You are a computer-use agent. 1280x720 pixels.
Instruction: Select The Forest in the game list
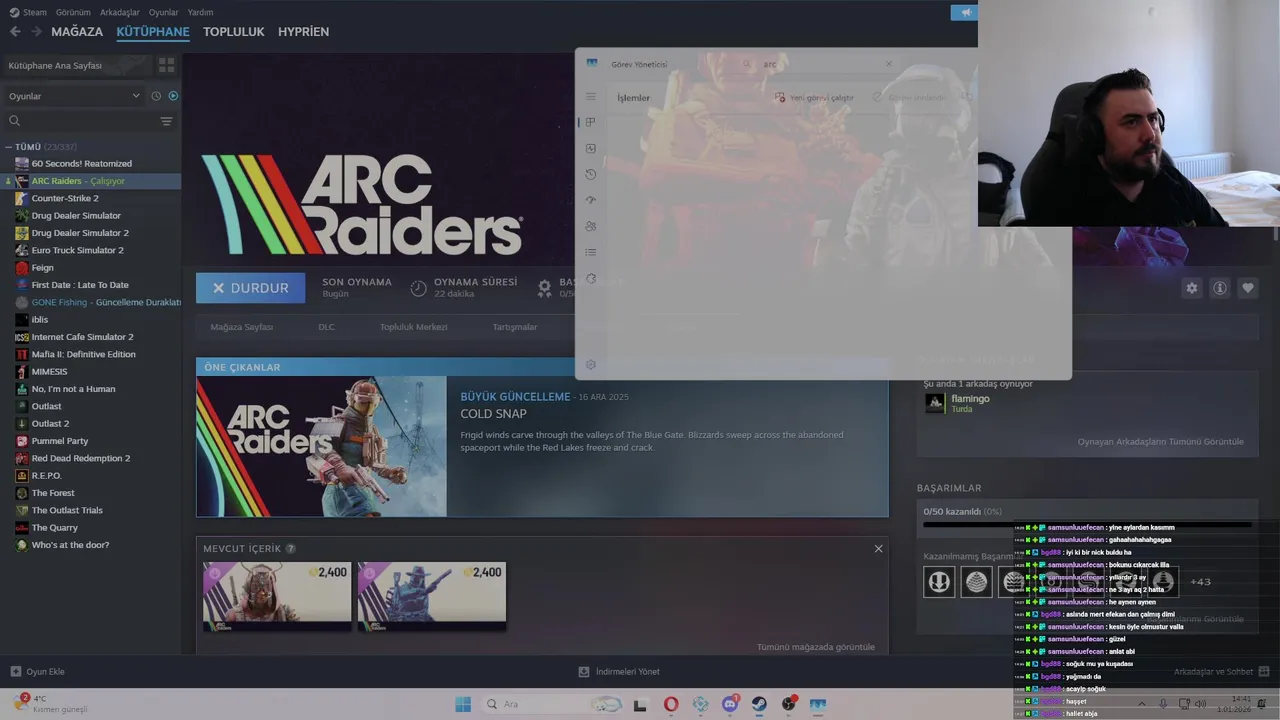click(x=53, y=493)
